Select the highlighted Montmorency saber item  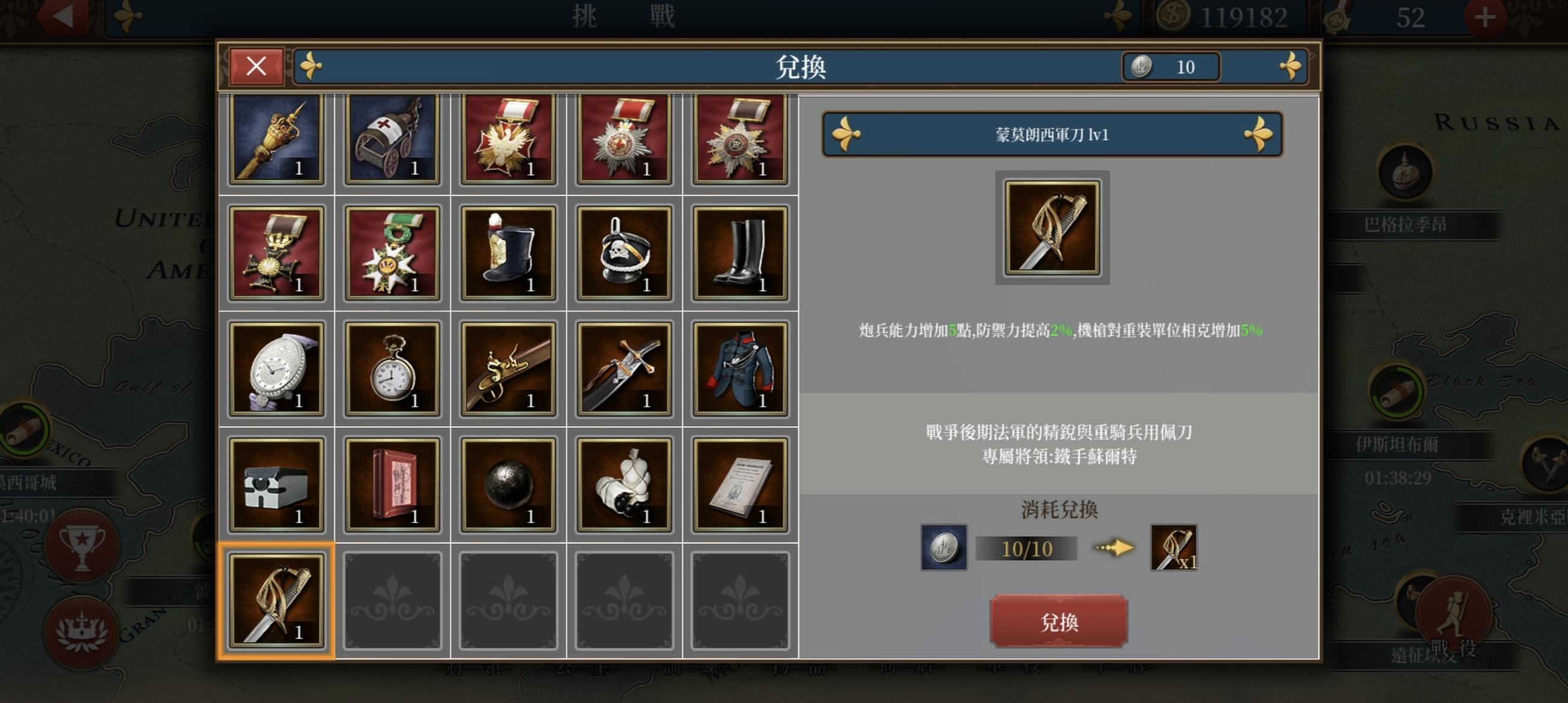click(277, 601)
